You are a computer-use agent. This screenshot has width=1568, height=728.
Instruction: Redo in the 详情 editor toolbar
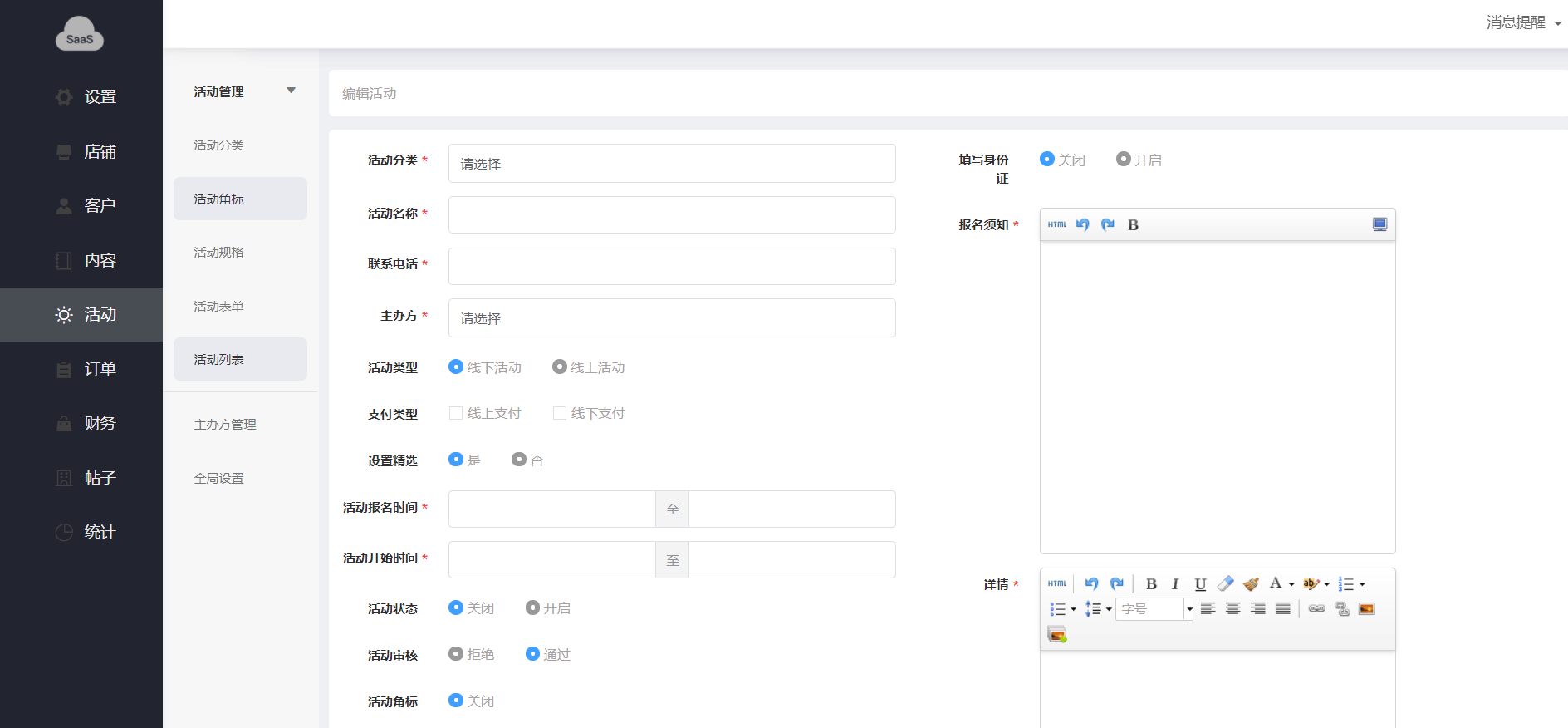[x=1117, y=583]
